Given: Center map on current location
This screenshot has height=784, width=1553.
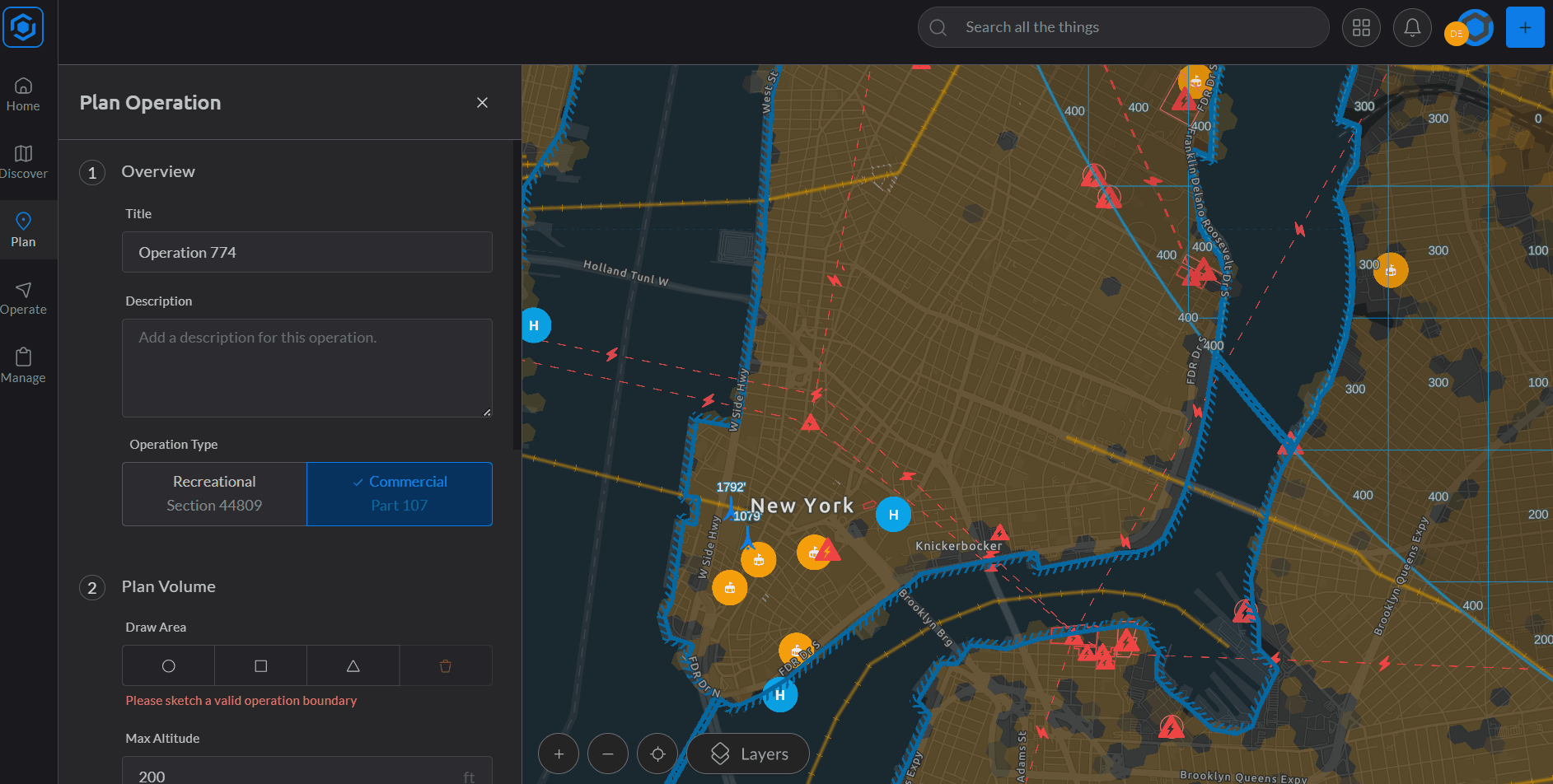Looking at the screenshot, I should pyautogui.click(x=657, y=754).
